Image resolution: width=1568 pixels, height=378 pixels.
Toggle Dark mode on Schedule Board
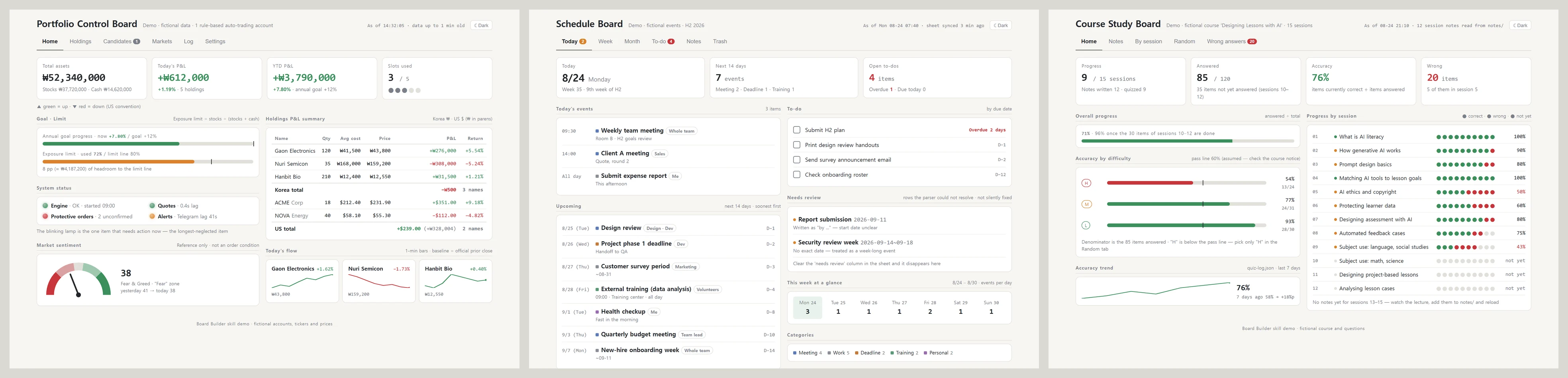pos(1001,26)
